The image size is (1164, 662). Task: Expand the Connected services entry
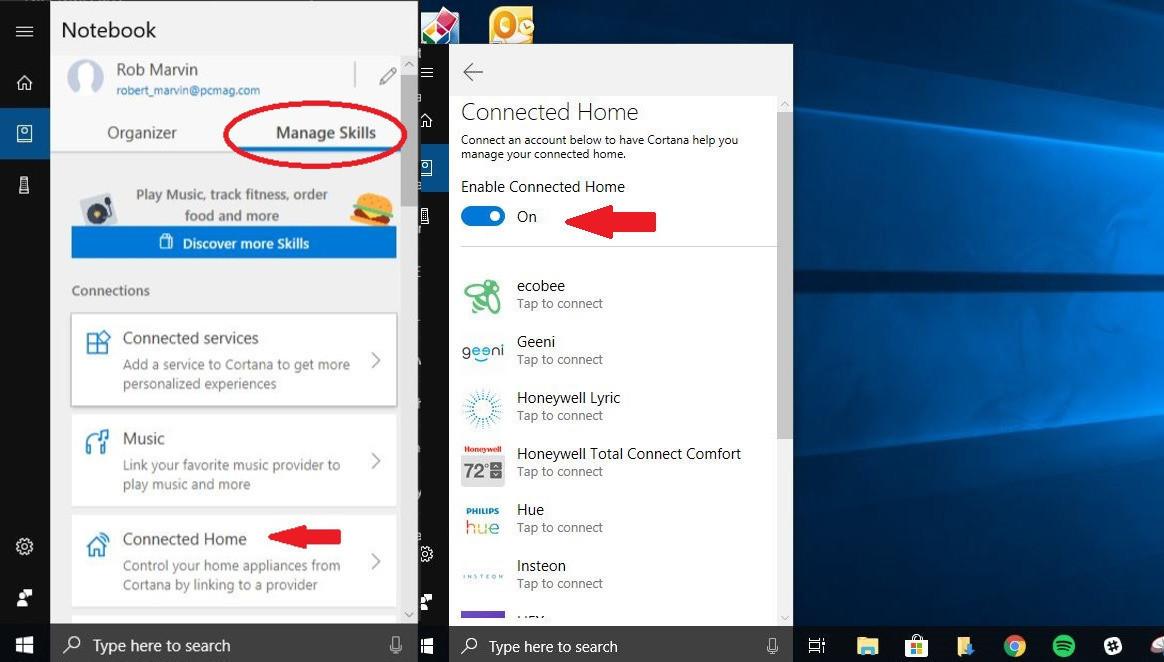(233, 359)
